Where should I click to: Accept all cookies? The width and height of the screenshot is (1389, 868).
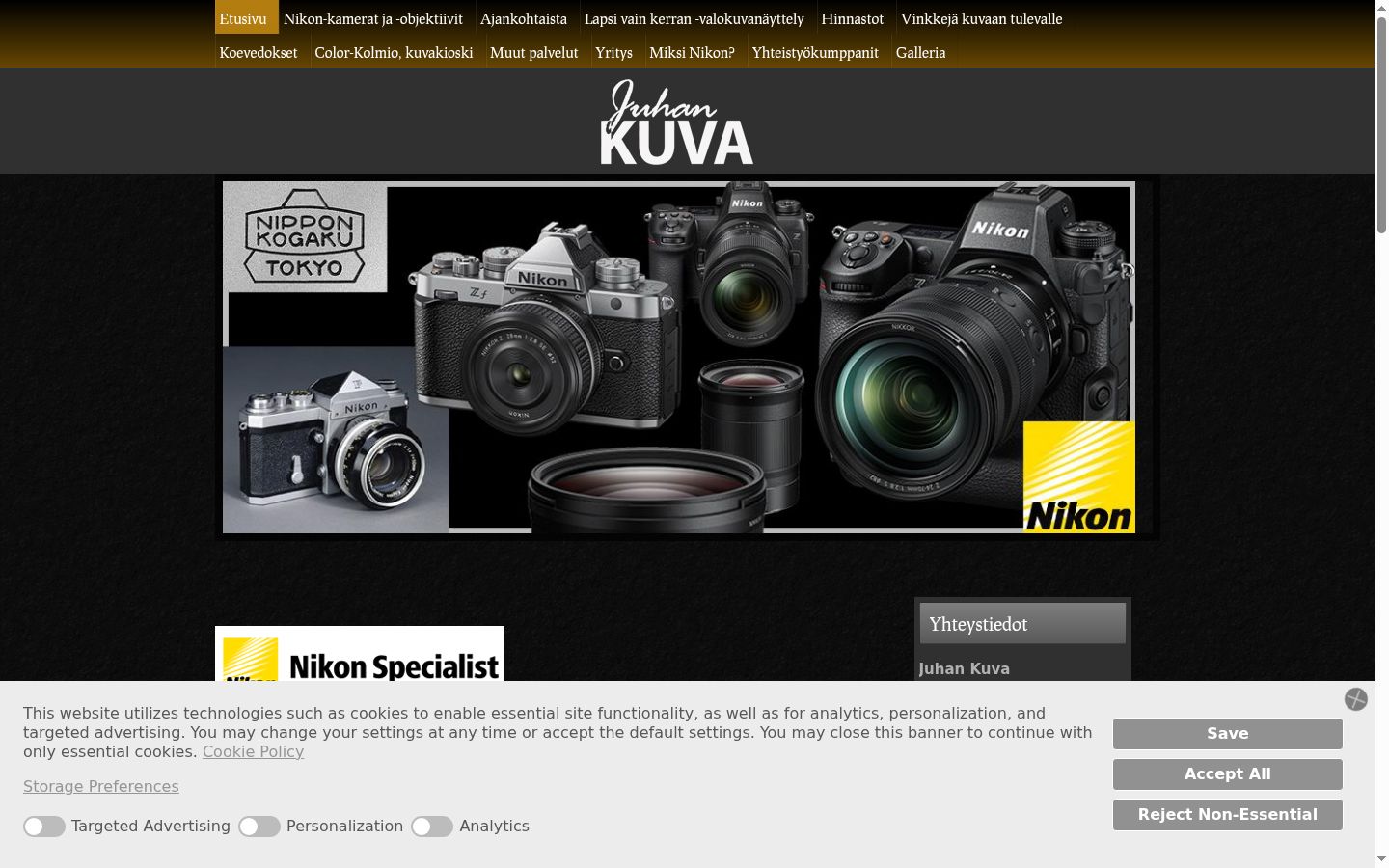click(1228, 774)
